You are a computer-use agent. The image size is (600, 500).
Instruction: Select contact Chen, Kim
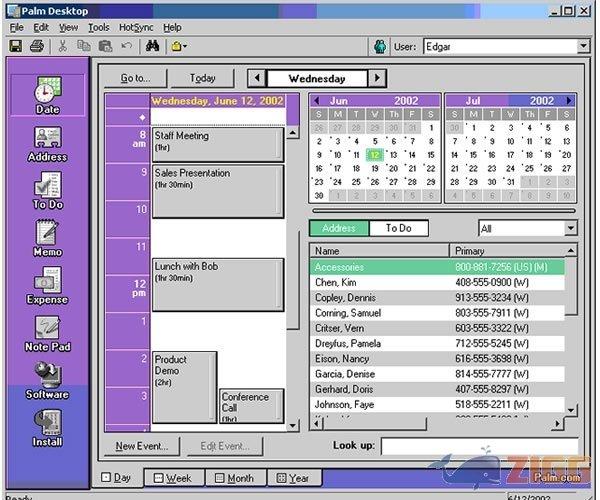[437, 282]
